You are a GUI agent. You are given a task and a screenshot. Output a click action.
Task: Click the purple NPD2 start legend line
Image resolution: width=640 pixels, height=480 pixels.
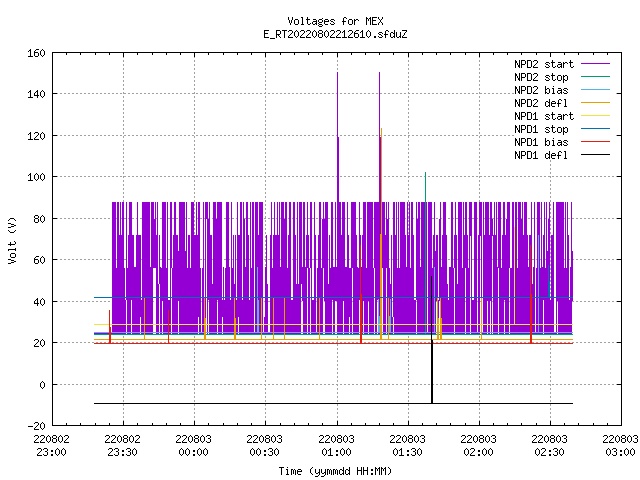(x=596, y=64)
